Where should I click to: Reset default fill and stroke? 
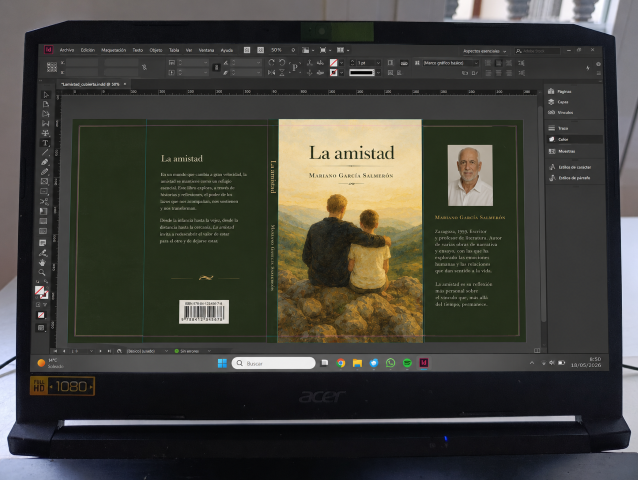pyautogui.click(x=37, y=281)
